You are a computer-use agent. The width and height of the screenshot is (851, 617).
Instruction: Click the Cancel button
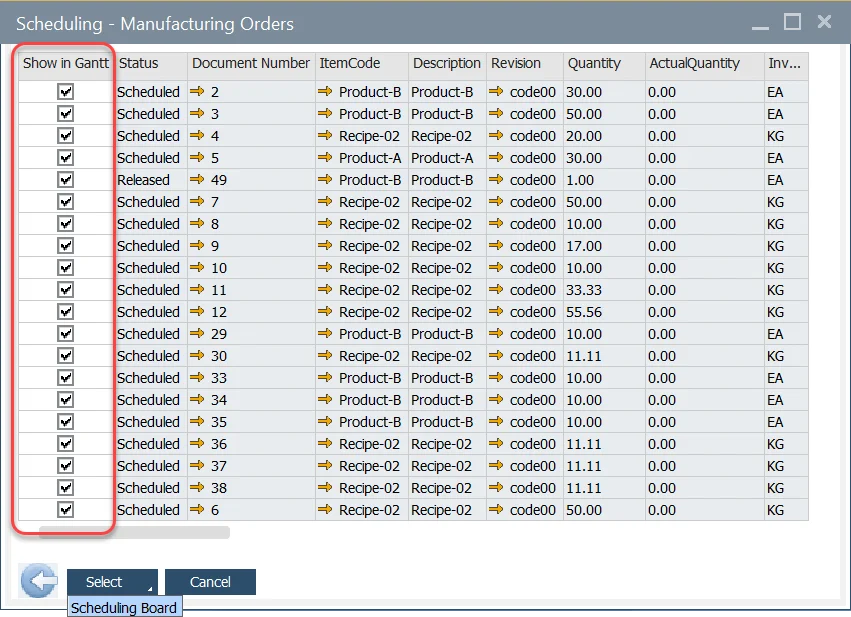coord(210,581)
